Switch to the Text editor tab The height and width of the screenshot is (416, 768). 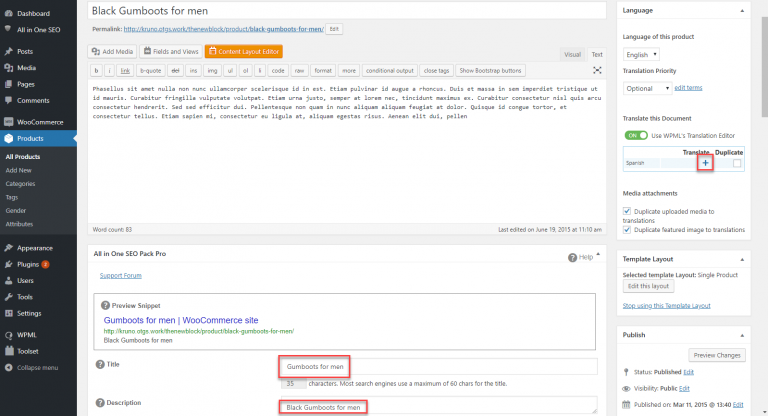point(596,54)
